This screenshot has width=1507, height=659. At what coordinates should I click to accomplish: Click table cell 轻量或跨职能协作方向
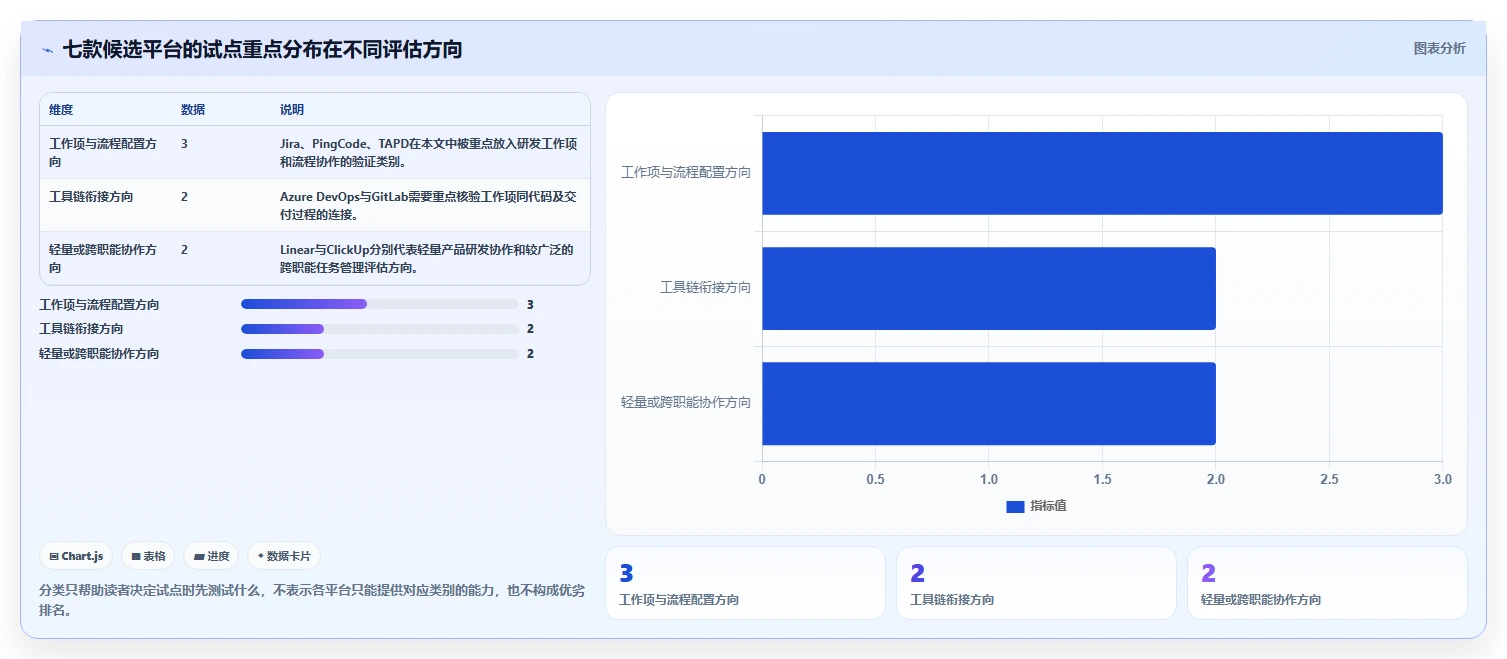pyautogui.click(x=104, y=258)
